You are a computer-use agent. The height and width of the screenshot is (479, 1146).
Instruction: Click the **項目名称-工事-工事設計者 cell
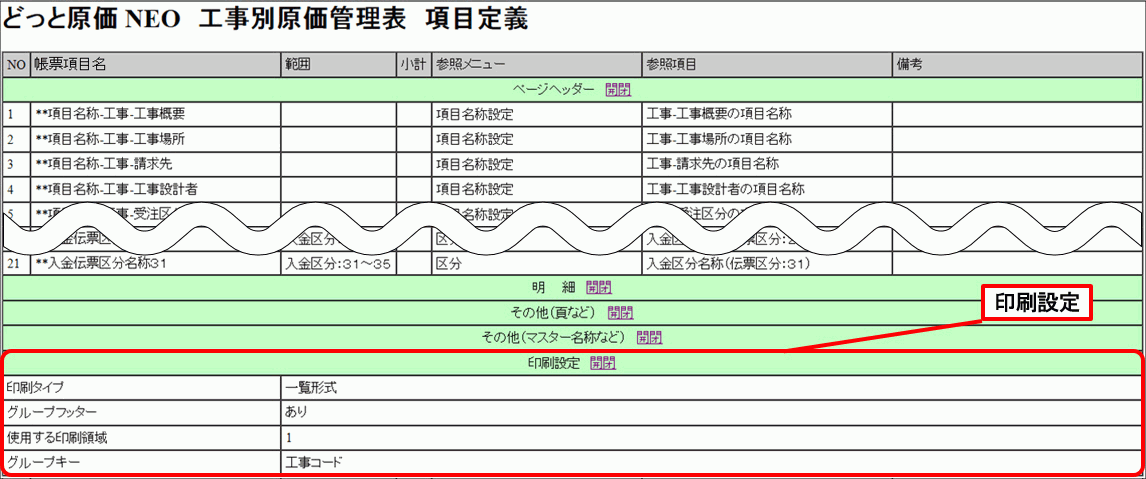[x=155, y=189]
